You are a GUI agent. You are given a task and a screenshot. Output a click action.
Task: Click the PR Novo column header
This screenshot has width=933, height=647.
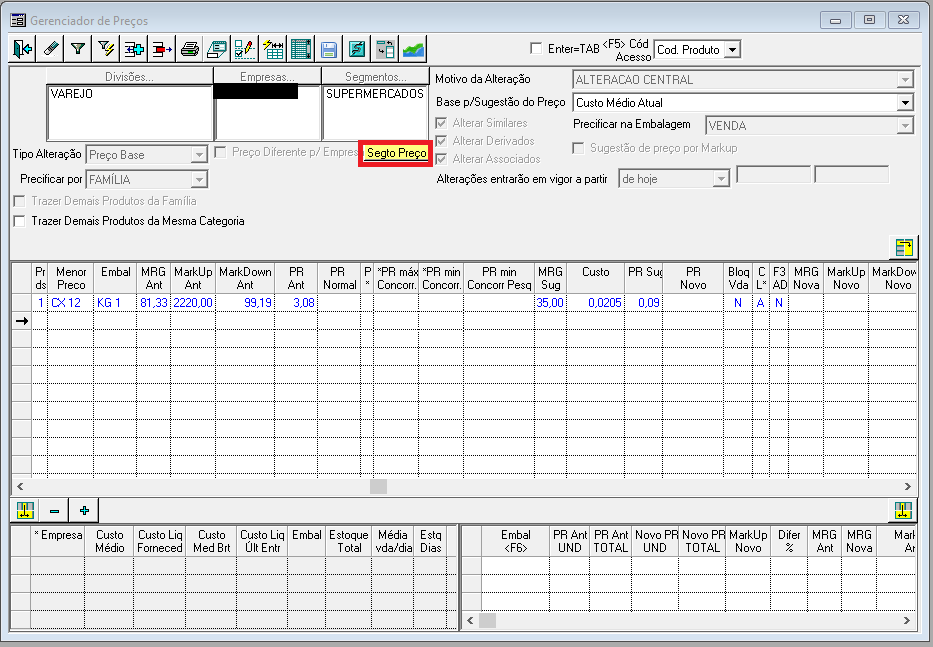pyautogui.click(x=693, y=278)
